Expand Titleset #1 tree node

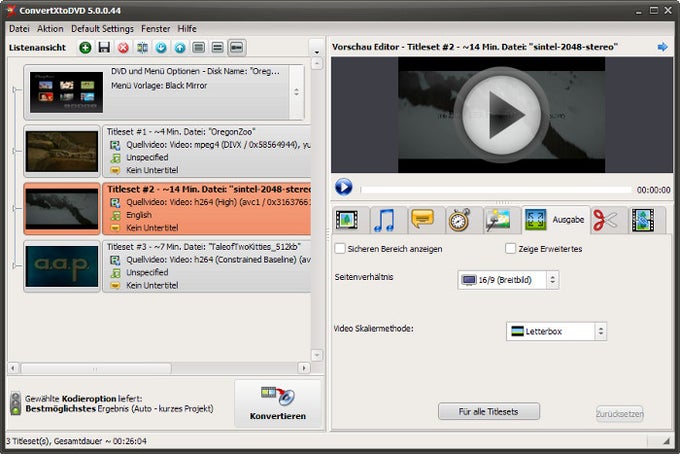15,151
